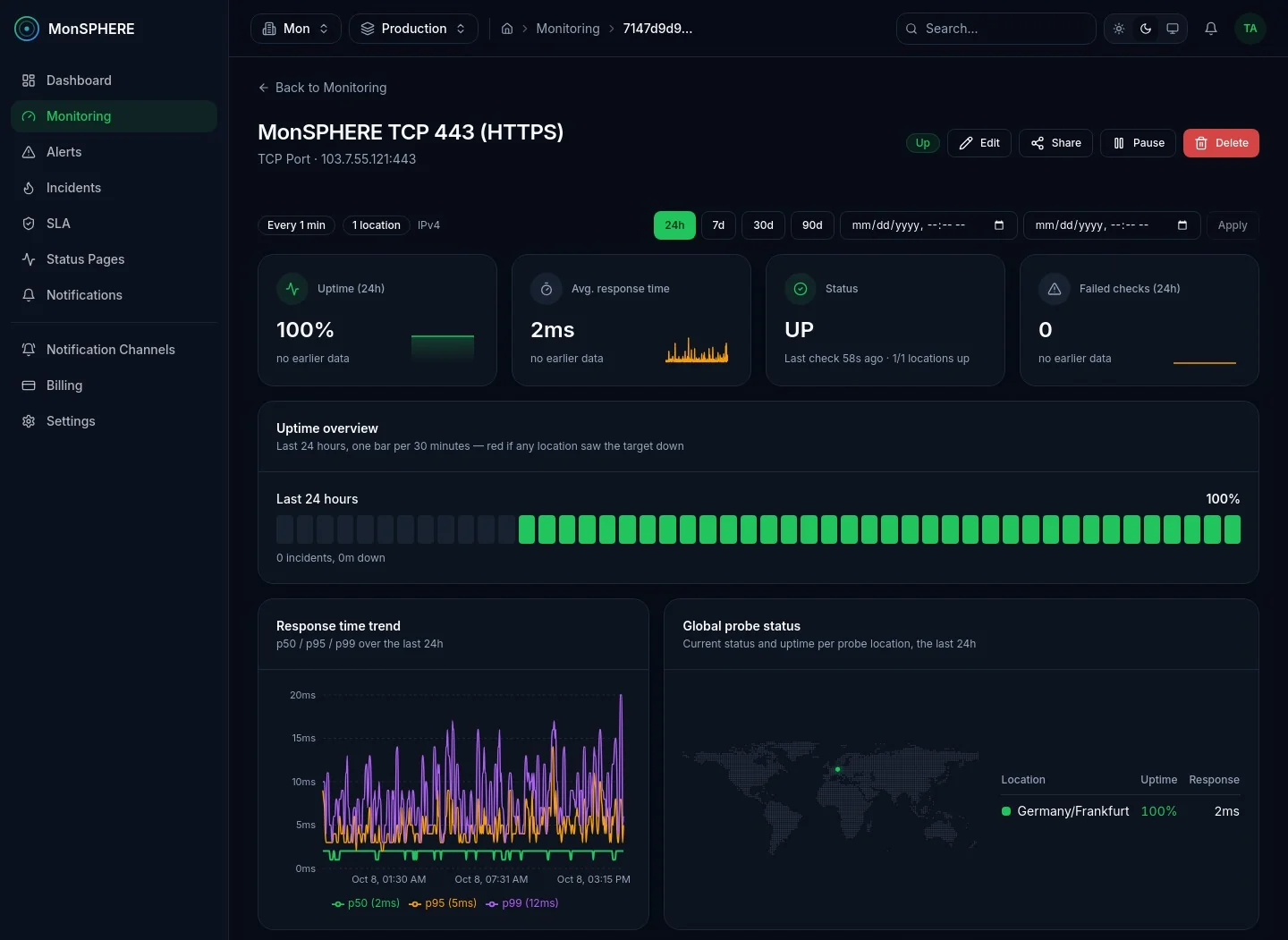The image size is (1288, 940).
Task: Click the Notifications bell icon in sidebar
Action: coord(29,295)
